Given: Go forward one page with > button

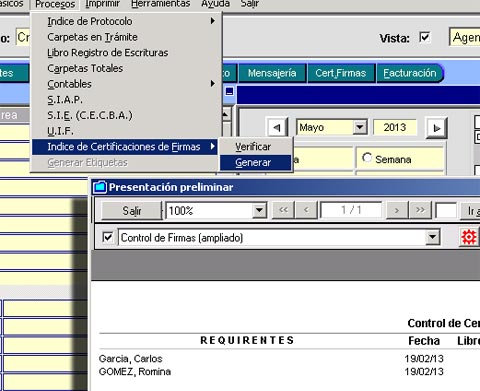Looking at the screenshot, I should click(397, 210).
